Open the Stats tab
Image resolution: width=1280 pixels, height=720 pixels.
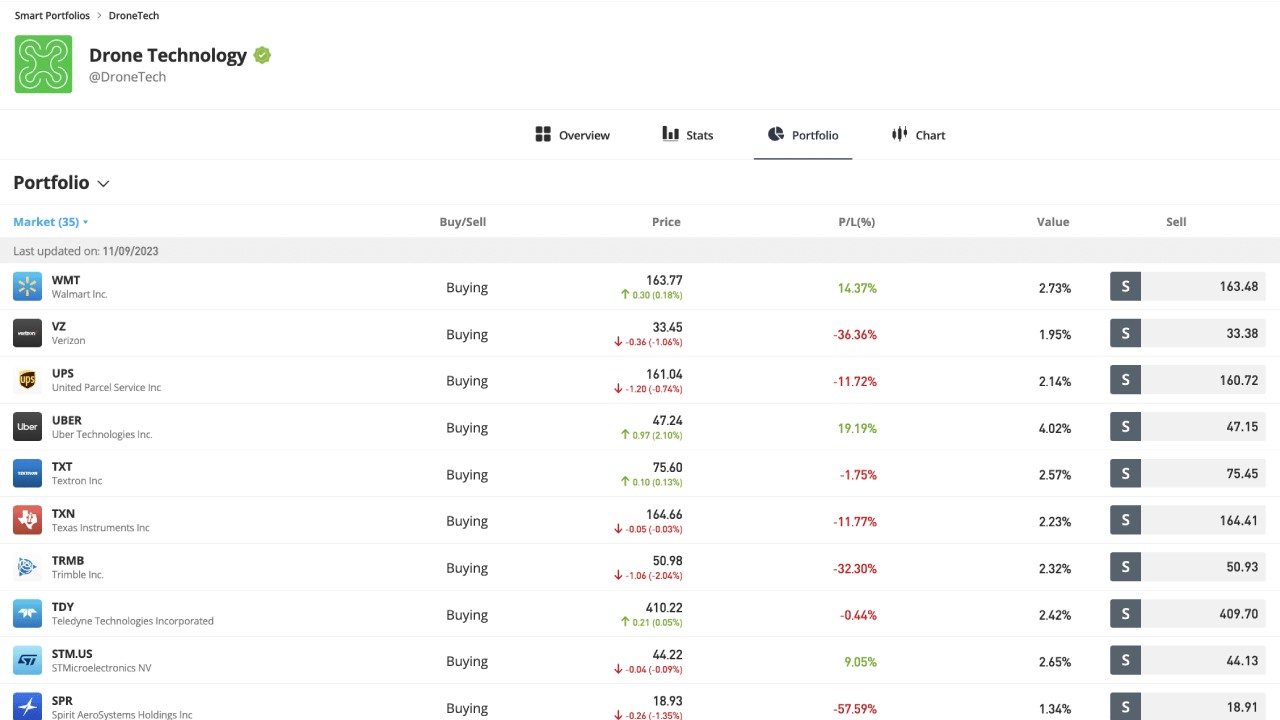688,135
